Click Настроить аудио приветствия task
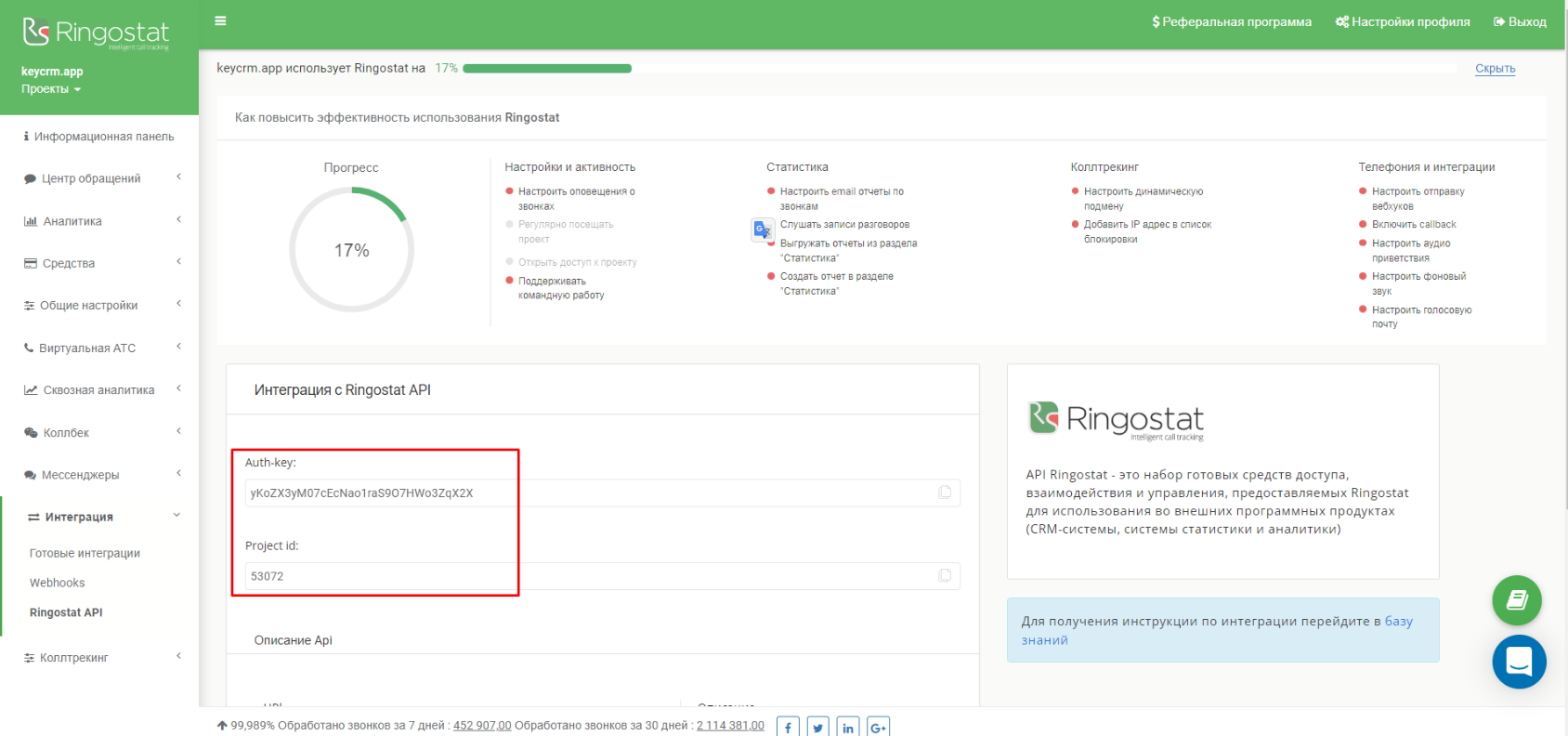1568x736 pixels. coord(1411,251)
